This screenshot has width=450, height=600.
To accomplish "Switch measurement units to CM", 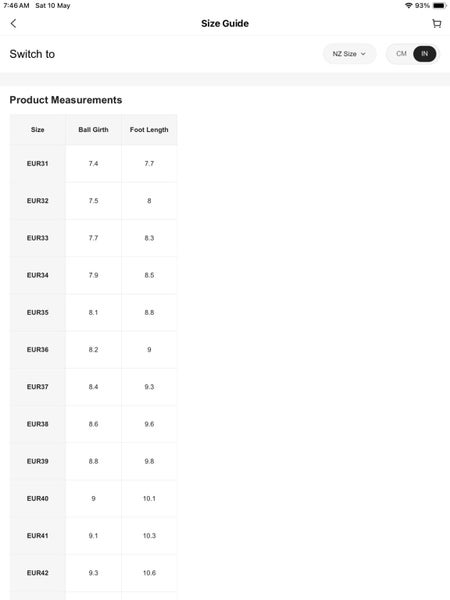I will pyautogui.click(x=401, y=54).
